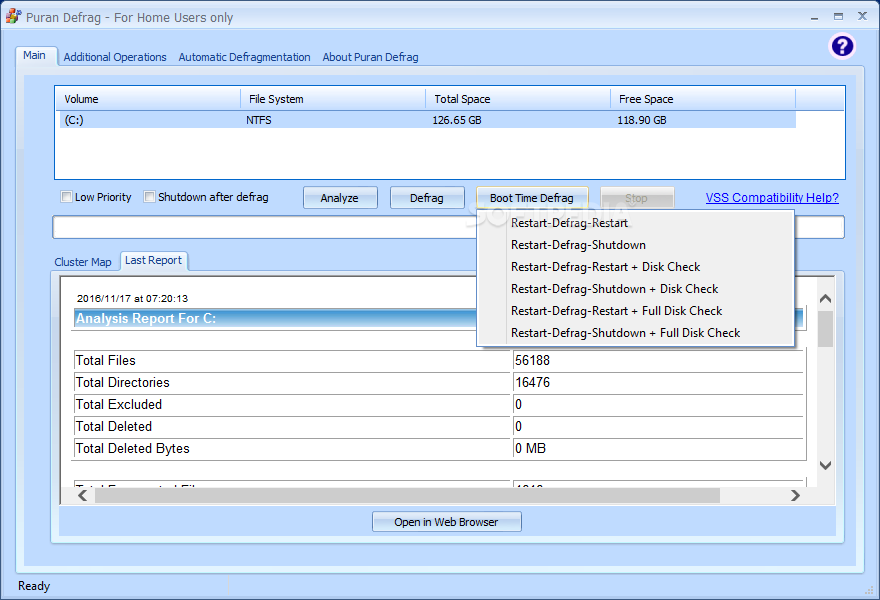Sort by the File System column header

click(x=333, y=99)
